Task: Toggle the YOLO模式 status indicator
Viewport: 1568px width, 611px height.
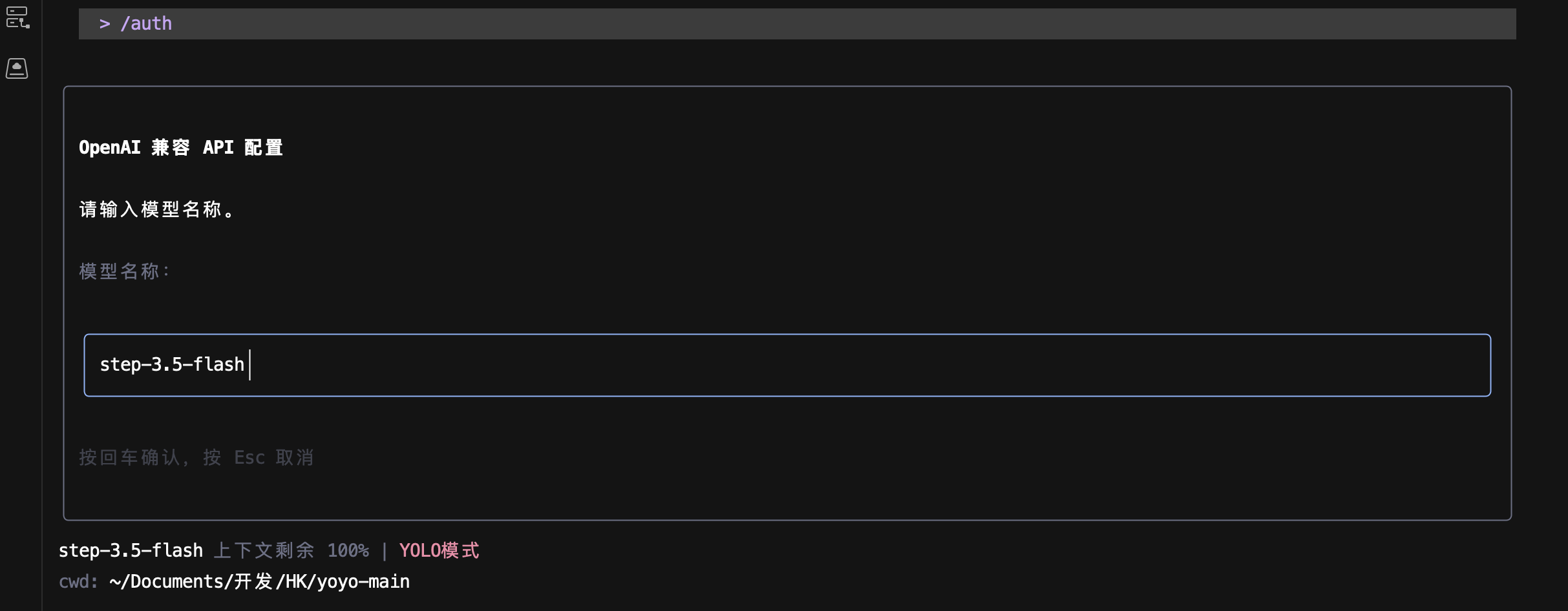Action: [x=440, y=551]
